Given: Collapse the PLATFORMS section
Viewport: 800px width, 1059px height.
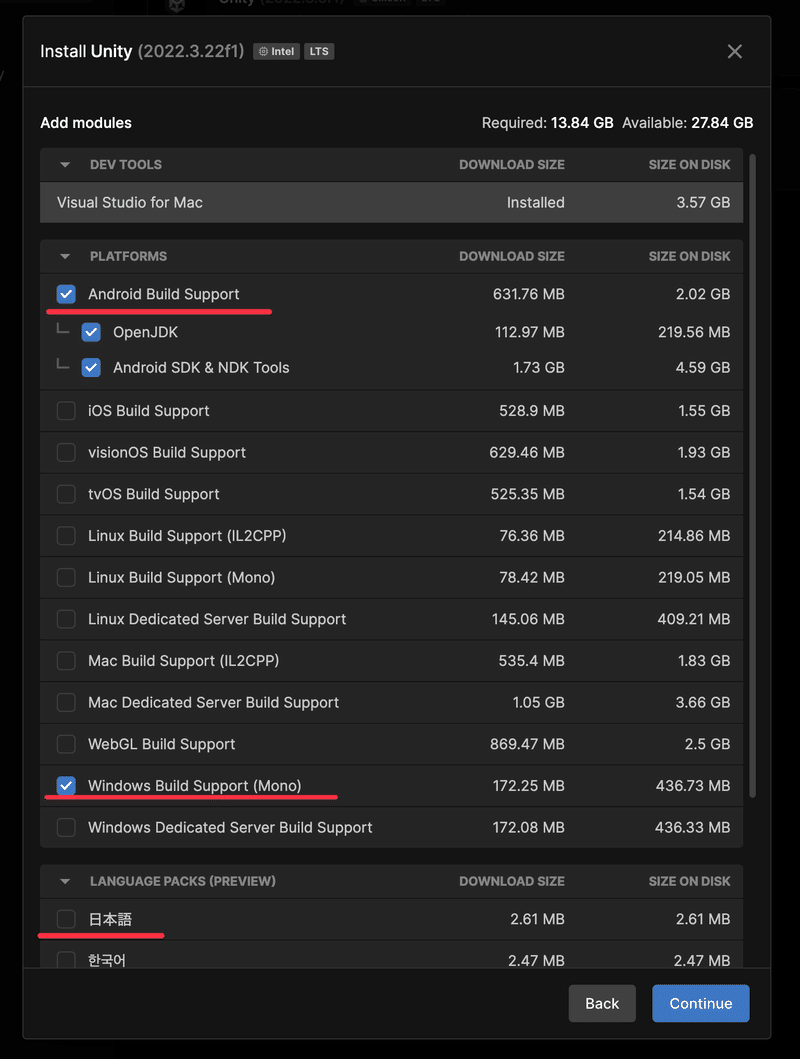Looking at the screenshot, I should (x=65, y=257).
